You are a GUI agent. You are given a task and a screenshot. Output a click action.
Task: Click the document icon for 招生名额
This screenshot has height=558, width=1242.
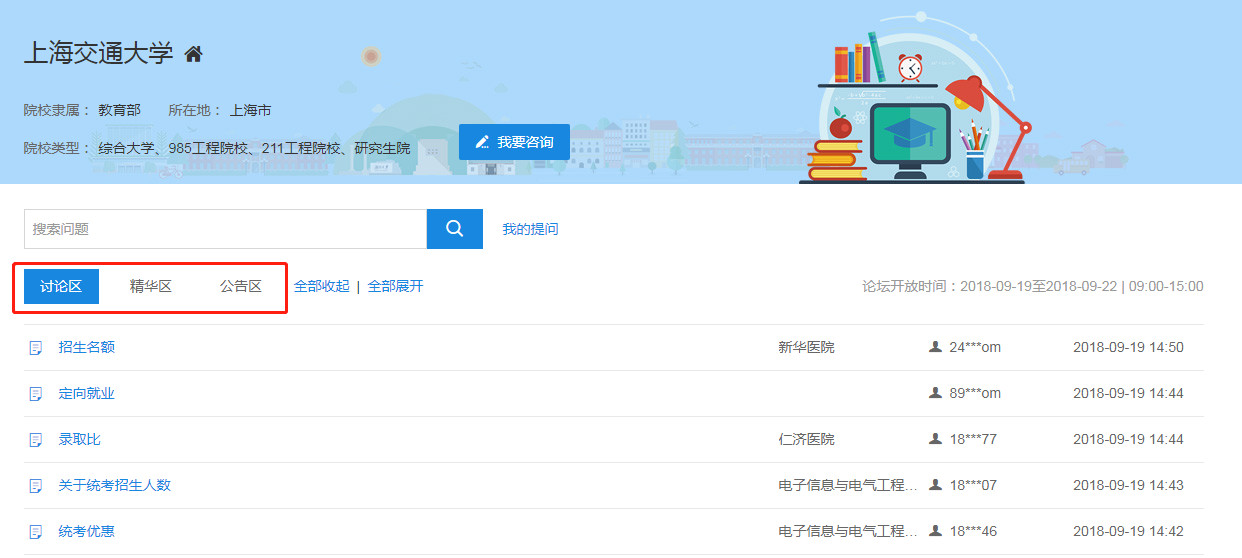coord(36,348)
